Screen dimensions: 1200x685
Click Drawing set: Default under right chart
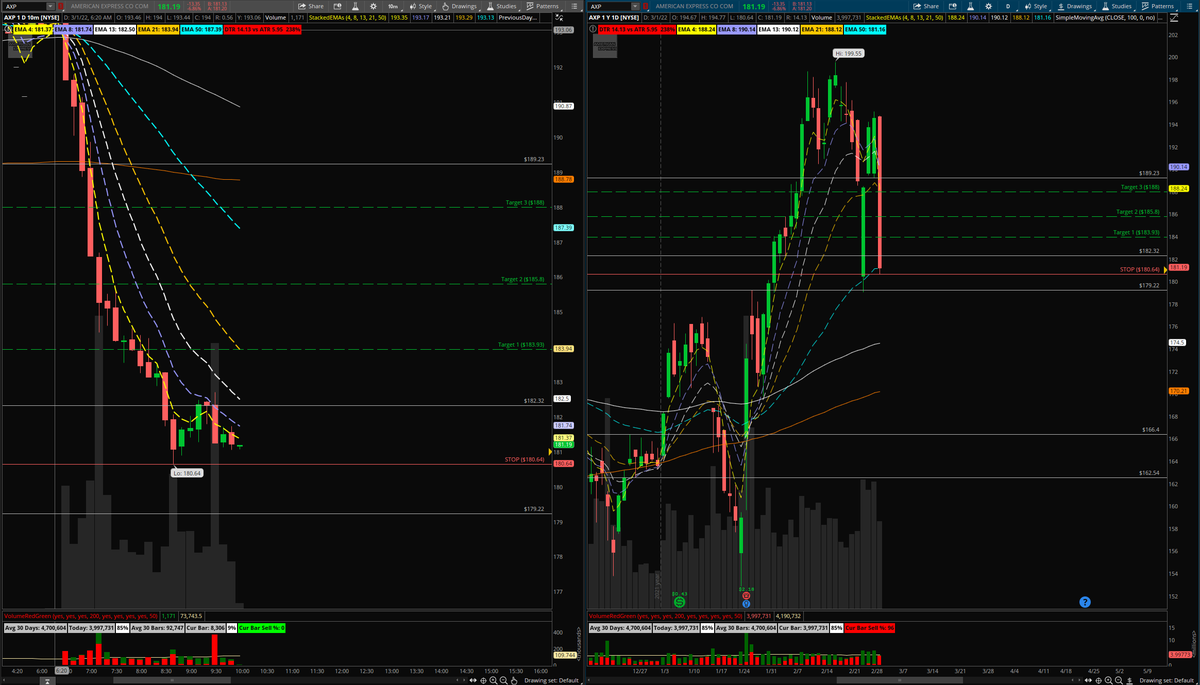[x=1167, y=681]
